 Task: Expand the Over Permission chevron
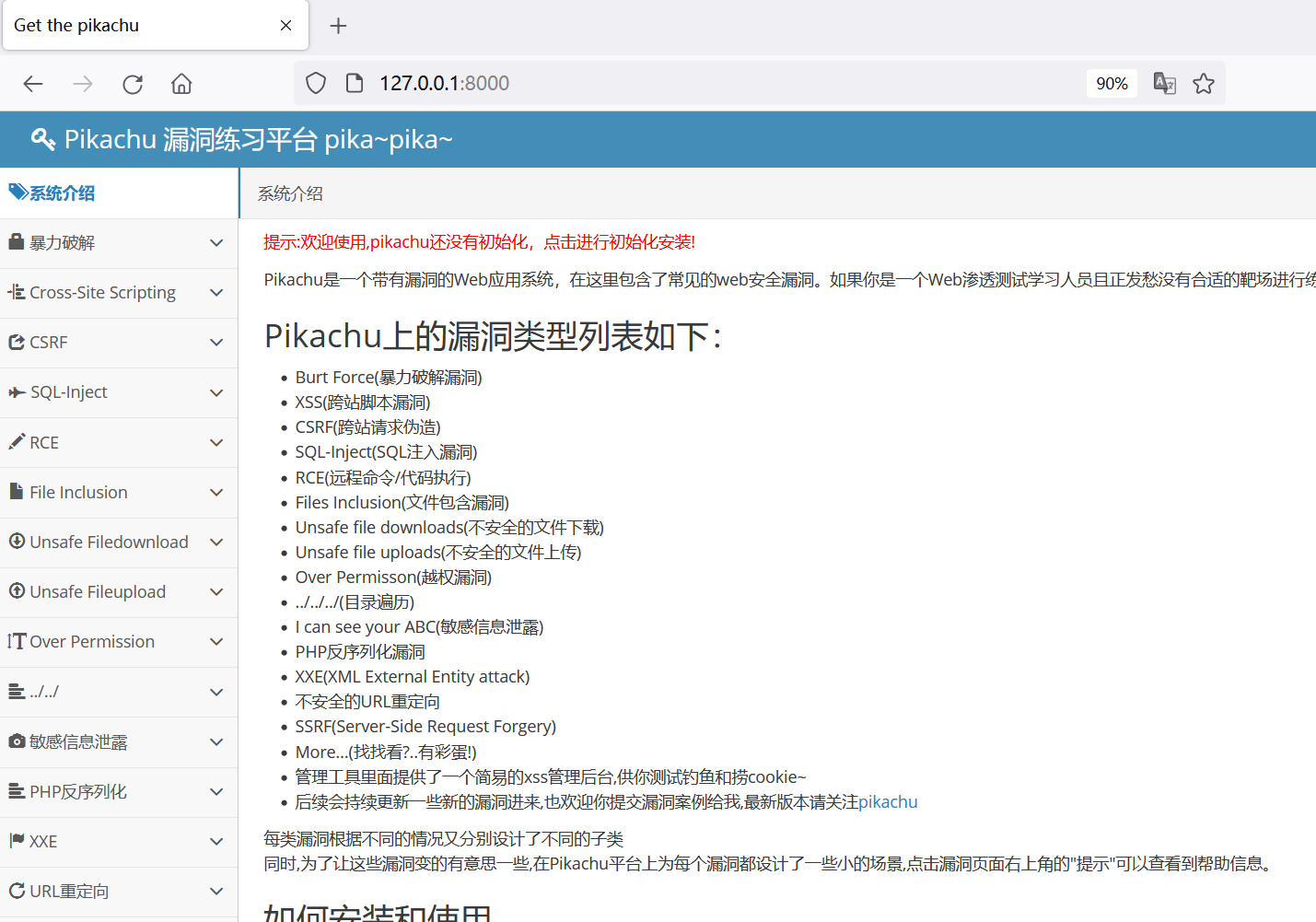(x=216, y=642)
